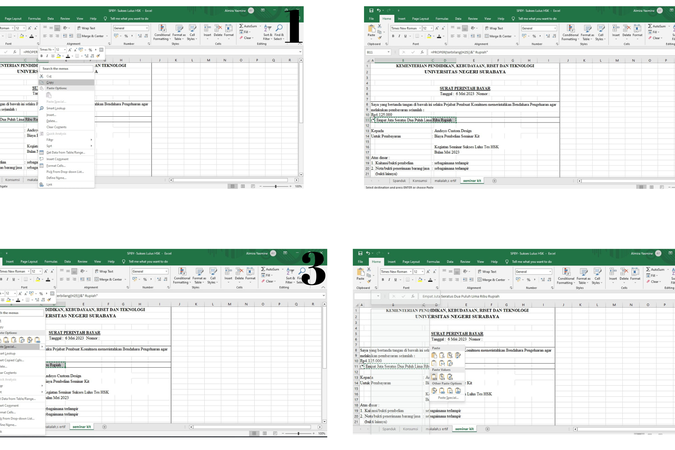Viewport: 675px width, 450px height.
Task: Pick the font color A in top-right window
Action: (439, 36)
